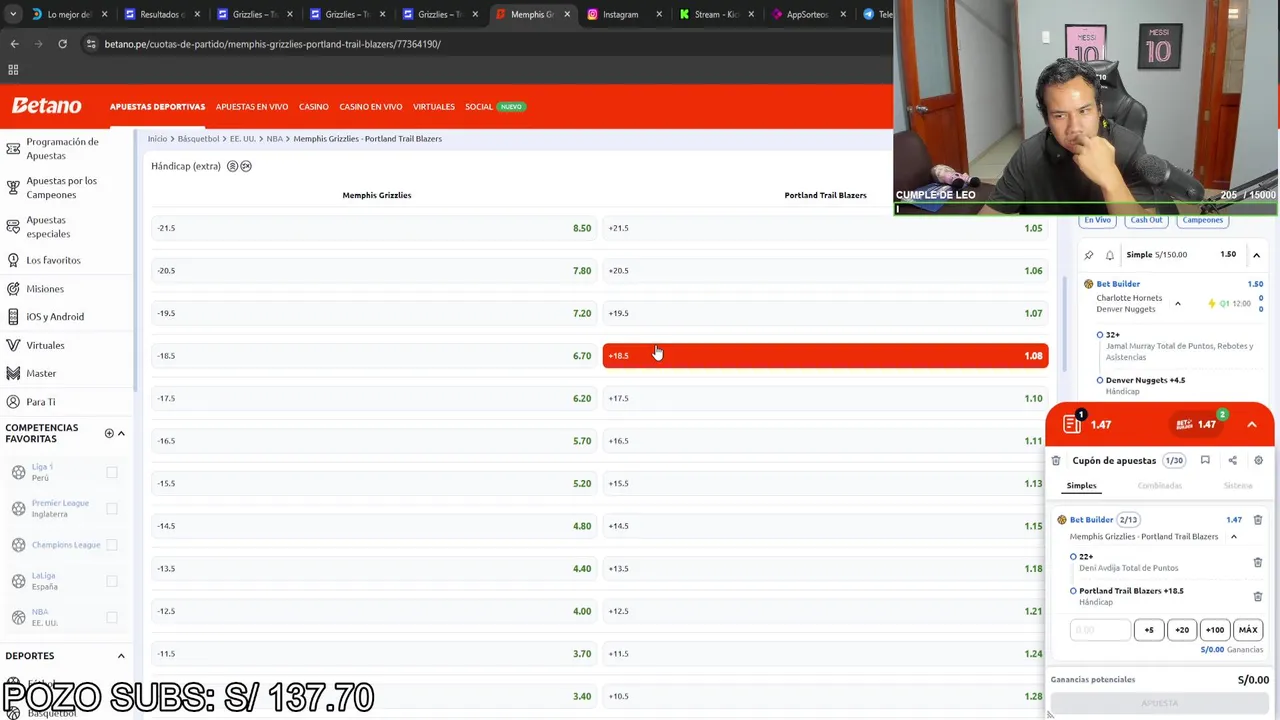Pin the Simple S/150.00 bet
The image size is (1280, 720).
[1089, 255]
